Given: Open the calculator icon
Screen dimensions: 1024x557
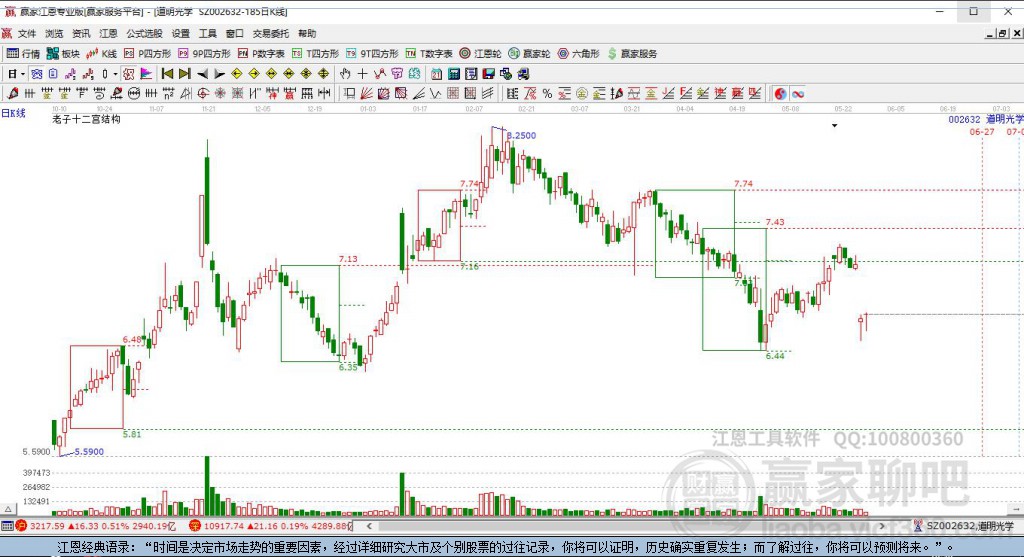Looking at the screenshot, I should coord(454,74).
